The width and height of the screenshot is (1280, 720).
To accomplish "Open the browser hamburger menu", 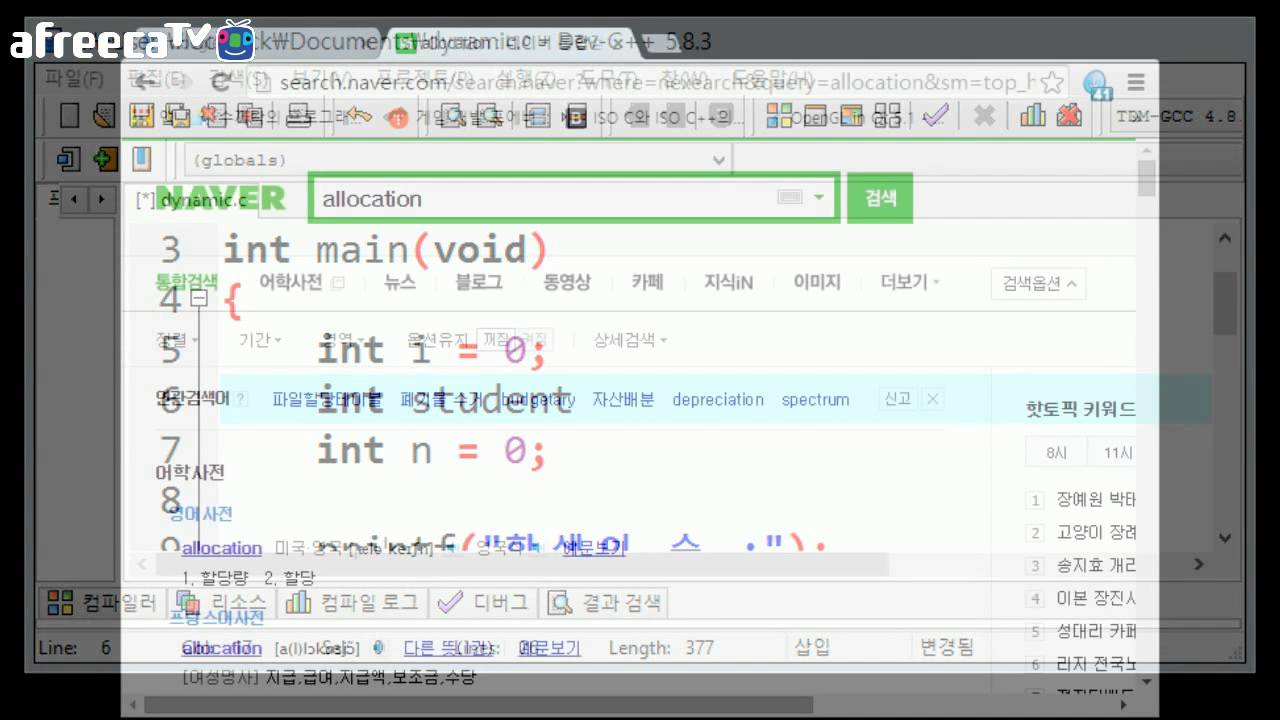I will point(1136,82).
